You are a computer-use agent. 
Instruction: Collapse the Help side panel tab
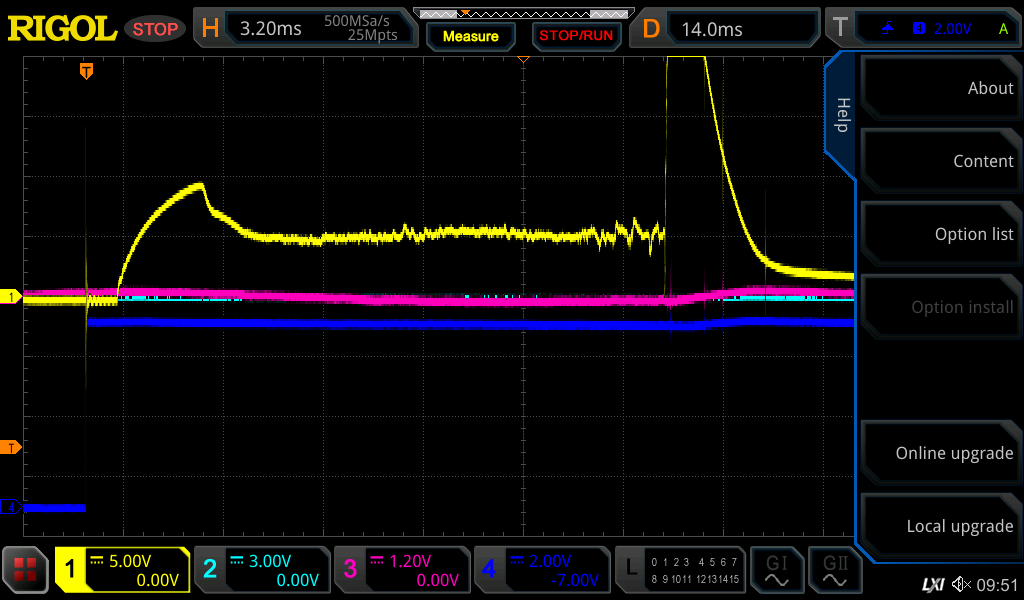point(841,115)
